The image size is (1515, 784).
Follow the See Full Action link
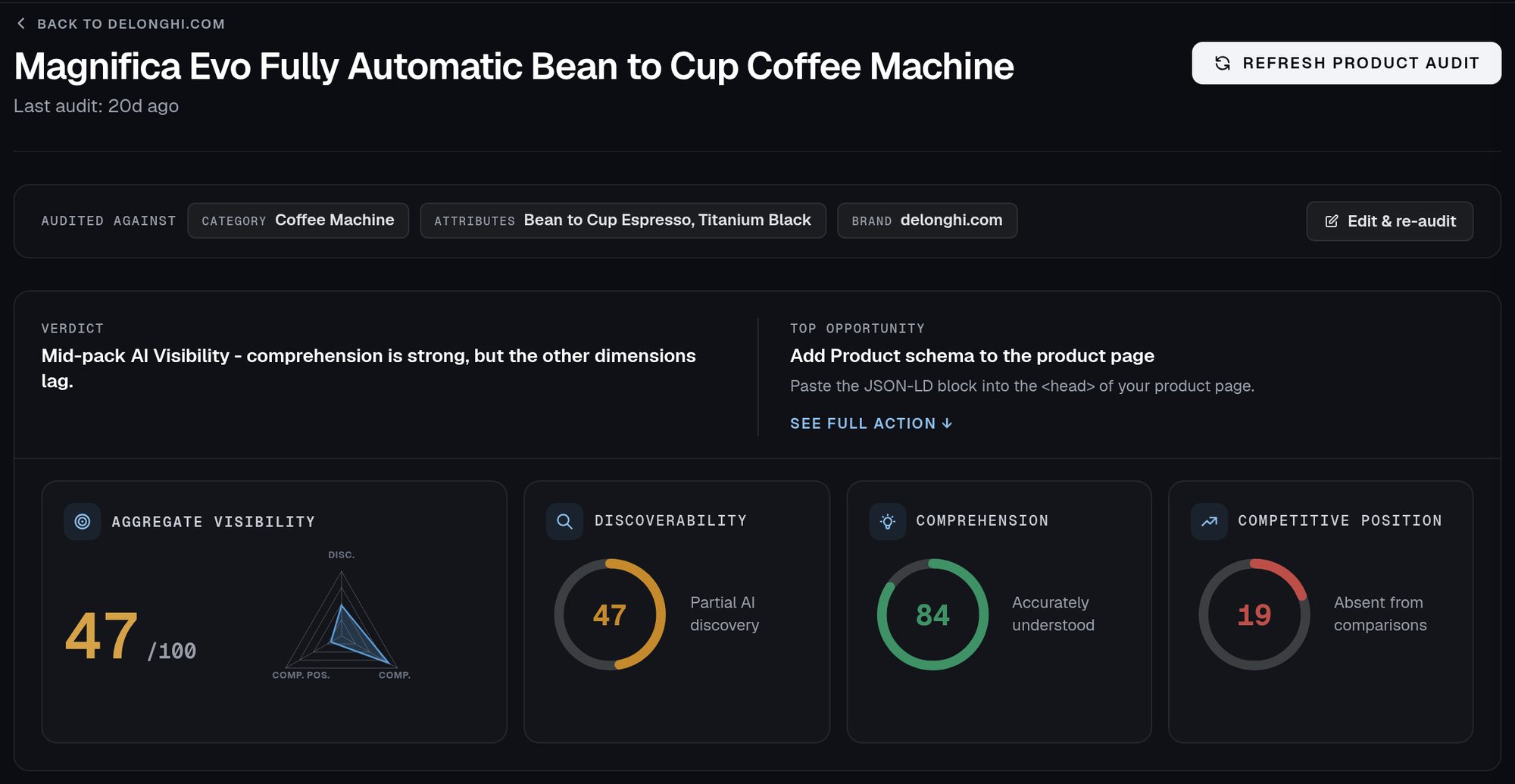pyautogui.click(x=871, y=423)
